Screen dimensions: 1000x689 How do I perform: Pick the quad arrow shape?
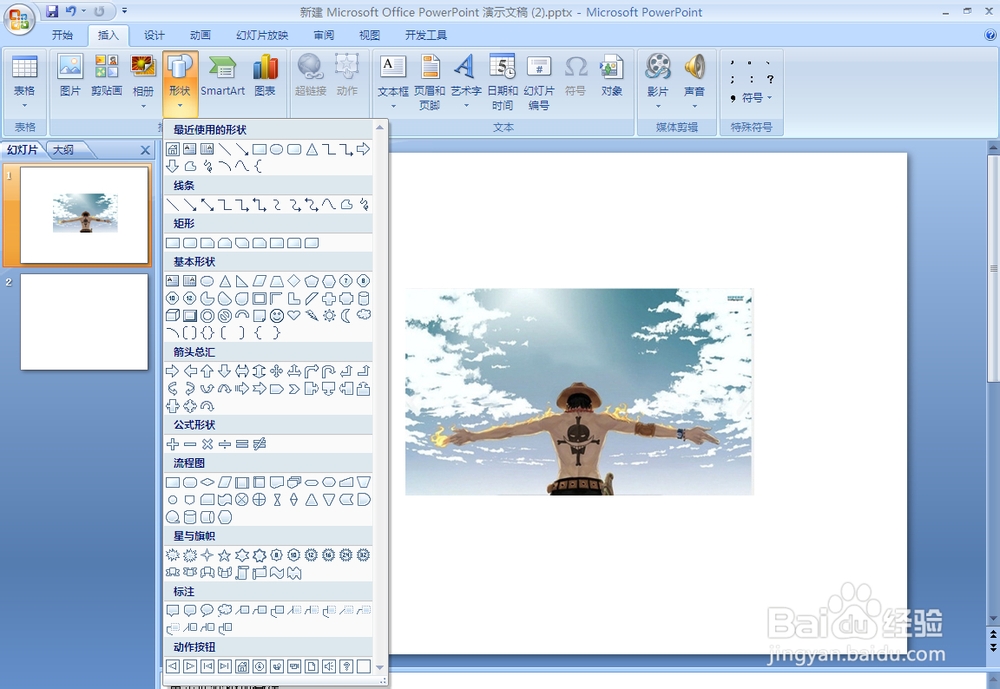[276, 371]
